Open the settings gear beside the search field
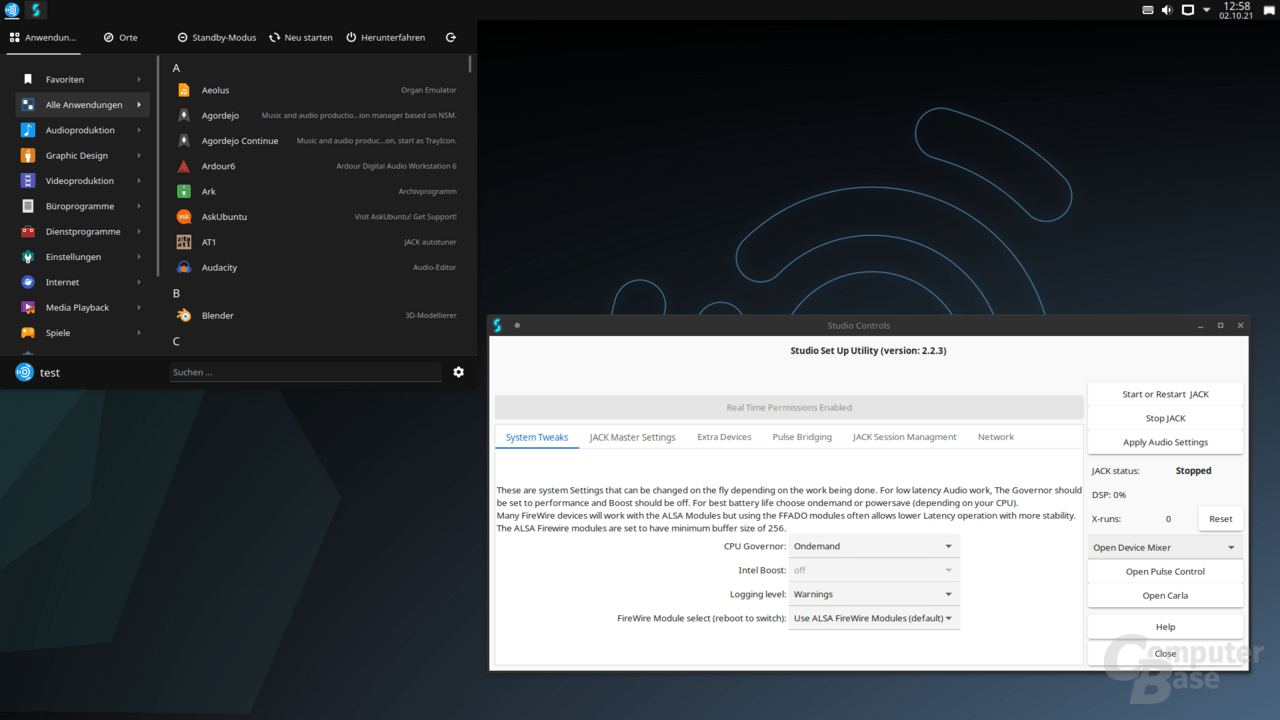 [458, 371]
